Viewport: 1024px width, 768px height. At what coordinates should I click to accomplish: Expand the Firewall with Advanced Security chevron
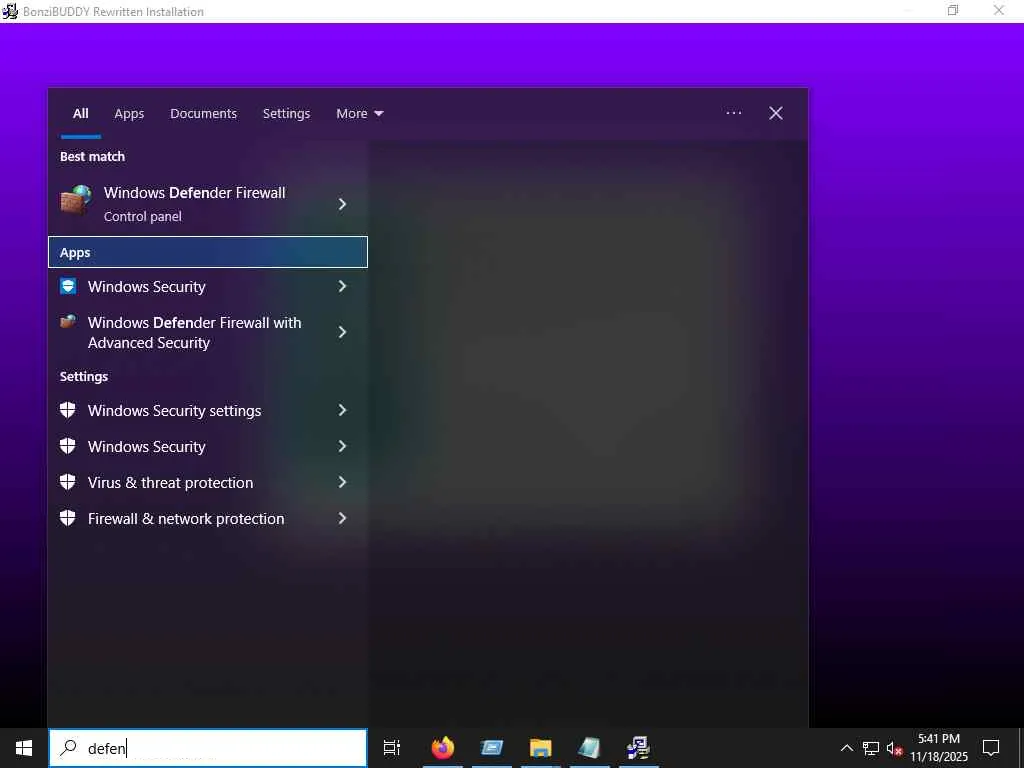pos(342,332)
